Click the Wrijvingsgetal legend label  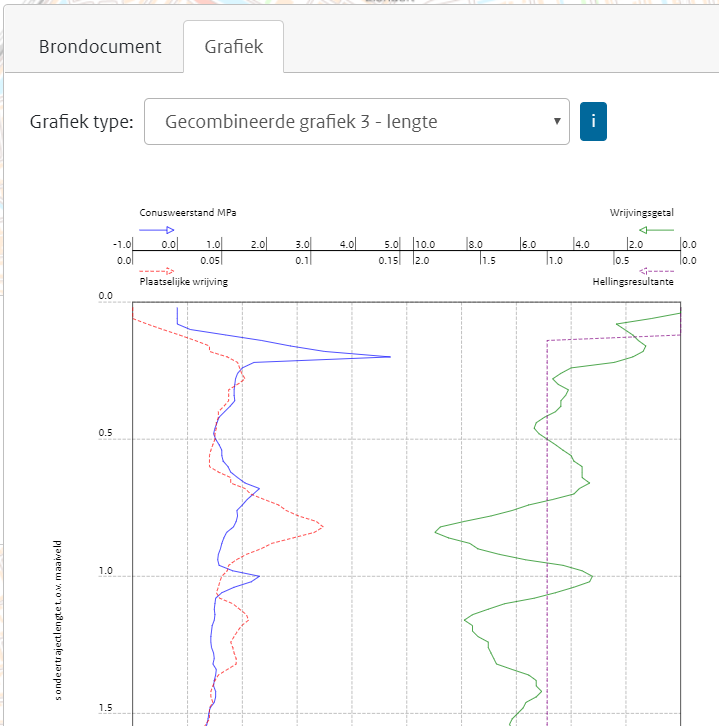pos(641,213)
